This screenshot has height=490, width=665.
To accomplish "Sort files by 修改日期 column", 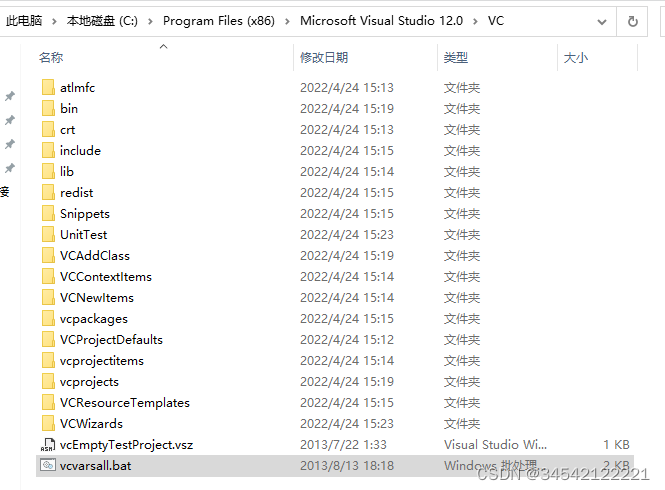I will point(322,58).
